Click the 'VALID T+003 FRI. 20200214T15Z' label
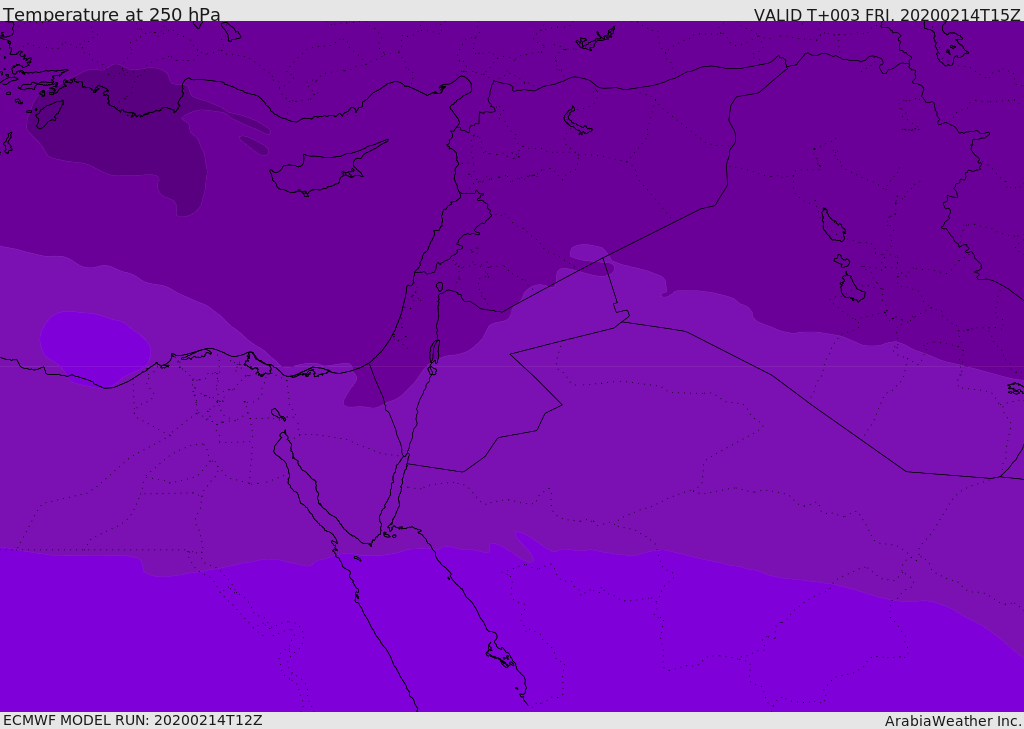This screenshot has height=729, width=1024. click(887, 15)
